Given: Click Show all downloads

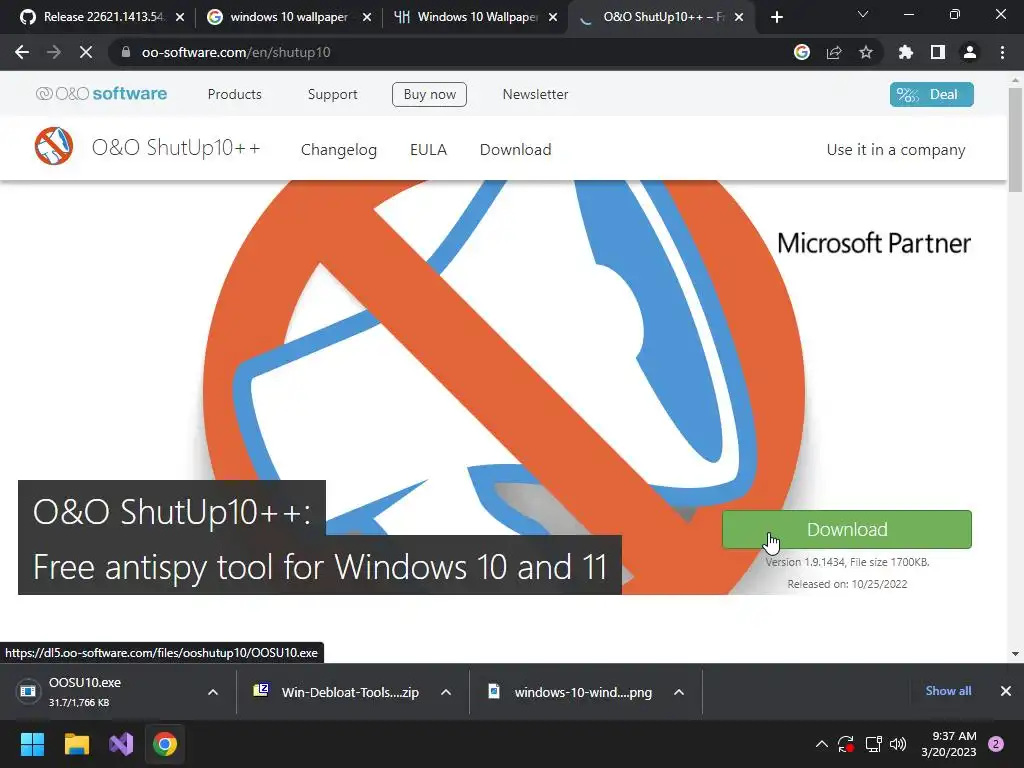Looking at the screenshot, I should [x=948, y=691].
